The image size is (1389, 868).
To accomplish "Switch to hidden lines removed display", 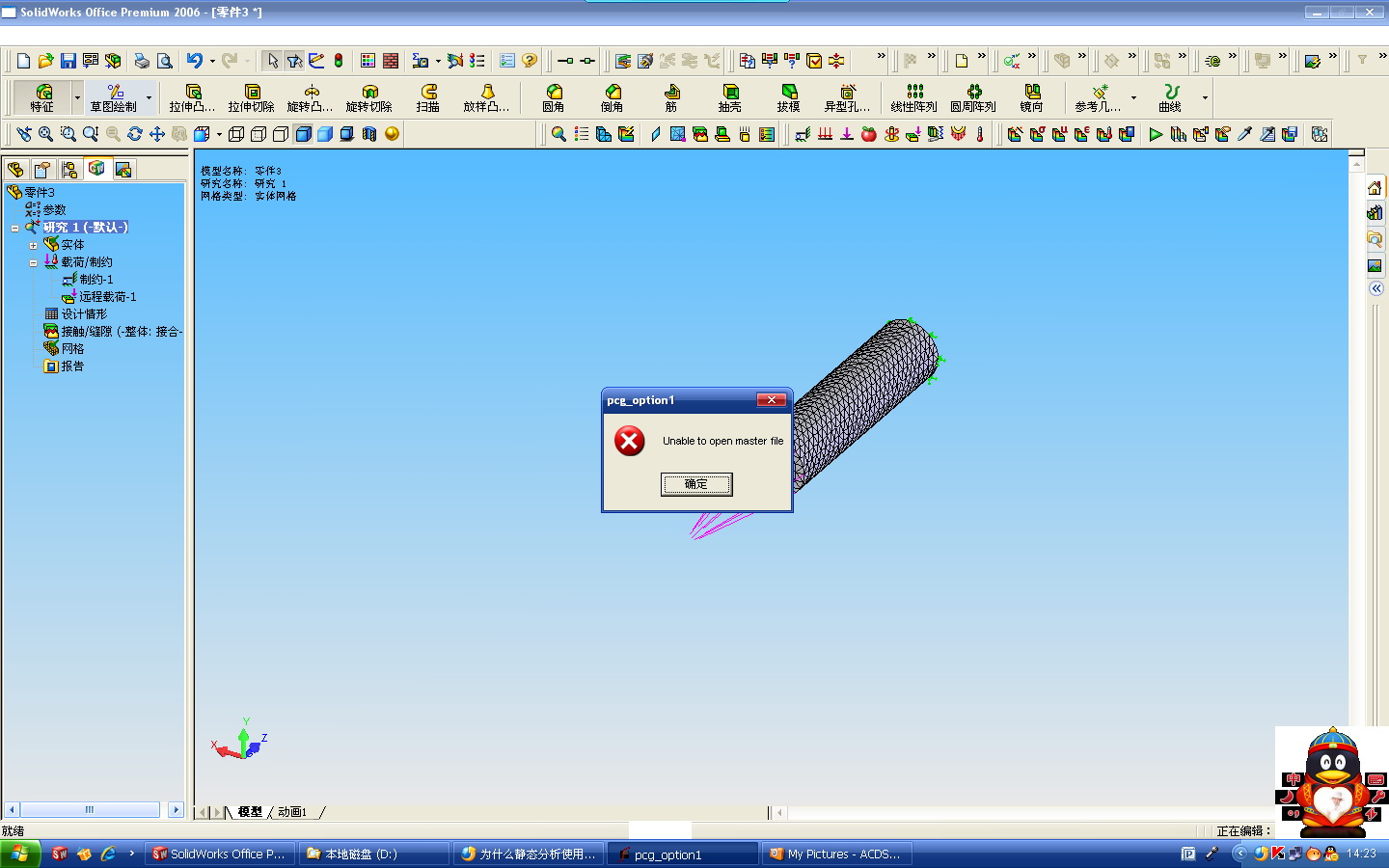I will tap(281, 134).
